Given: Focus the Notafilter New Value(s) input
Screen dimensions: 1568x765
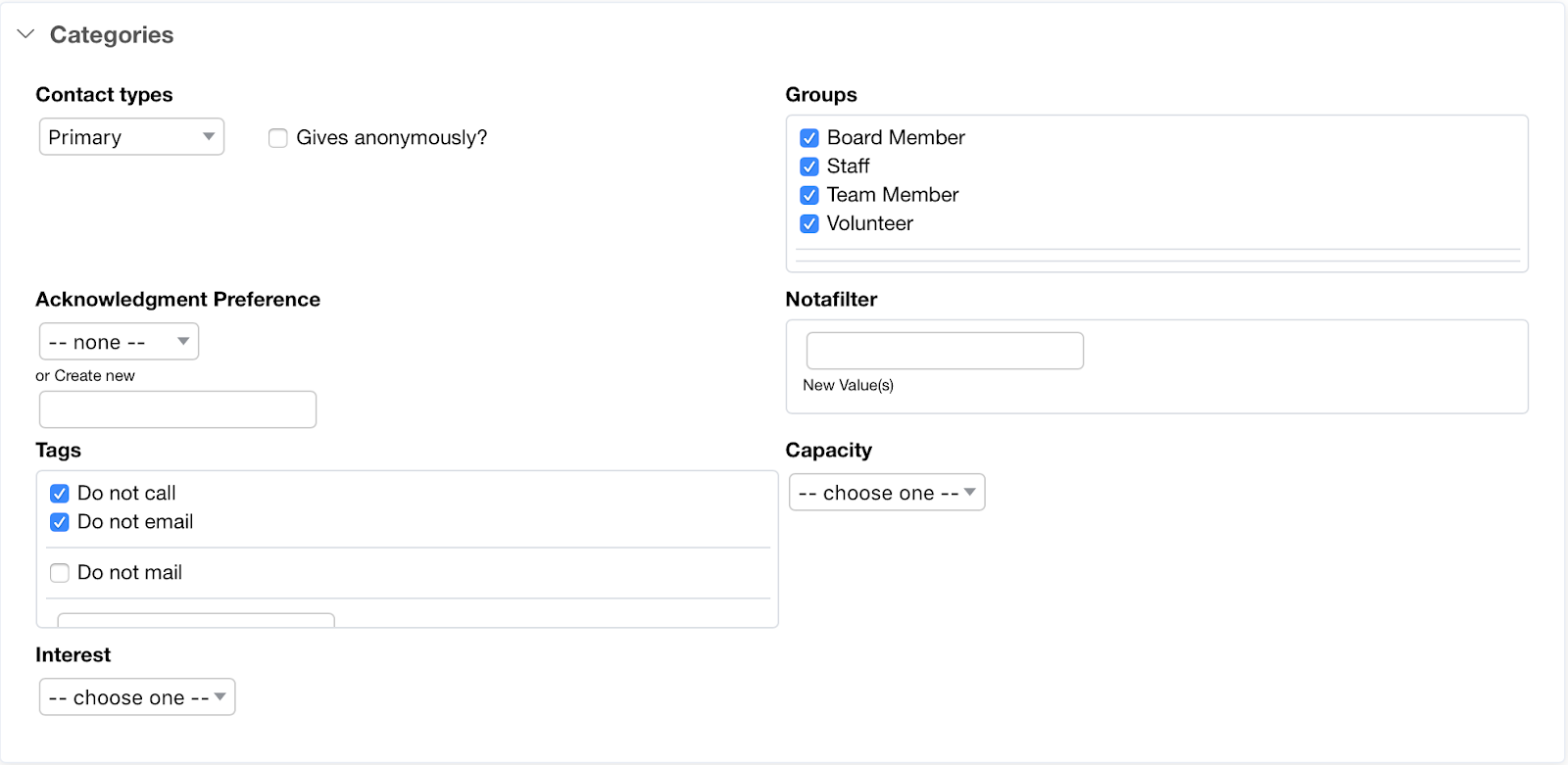Looking at the screenshot, I should tap(945, 351).
